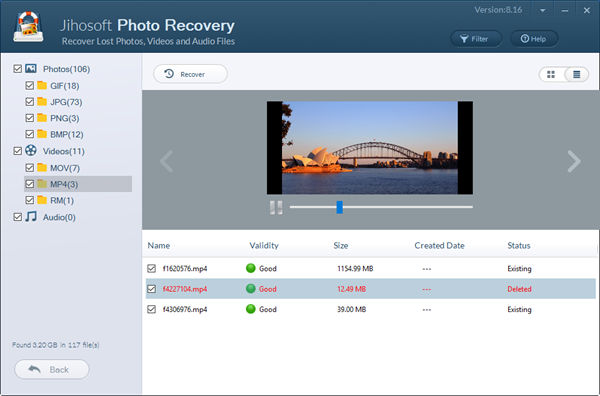The width and height of the screenshot is (600, 396).
Task: Select file name f1620576.mp4
Action: point(185,269)
